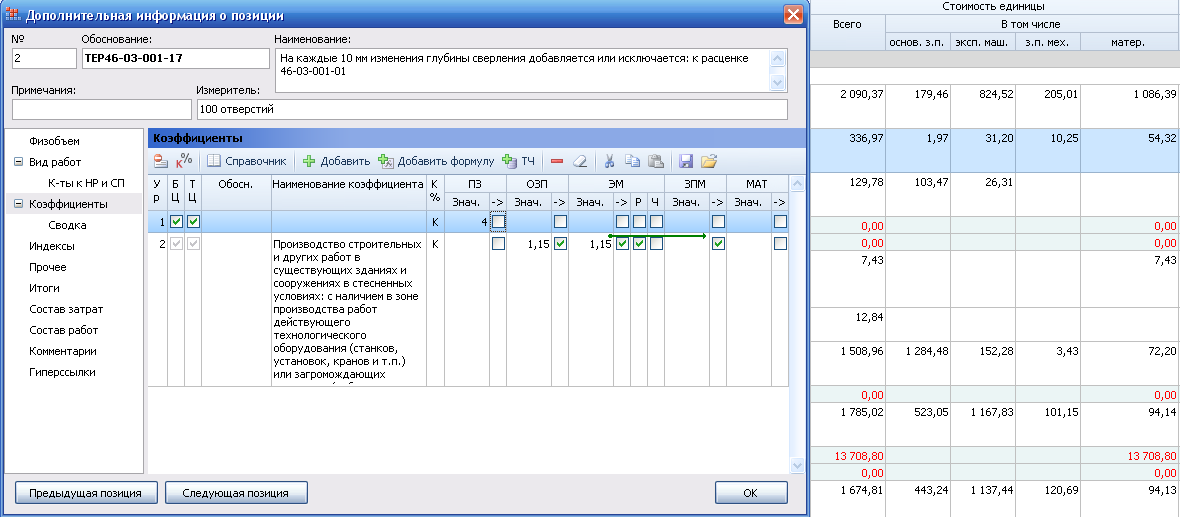Click the Добавить формулу button
Screen dimensions: 1180x517
click(x=436, y=161)
